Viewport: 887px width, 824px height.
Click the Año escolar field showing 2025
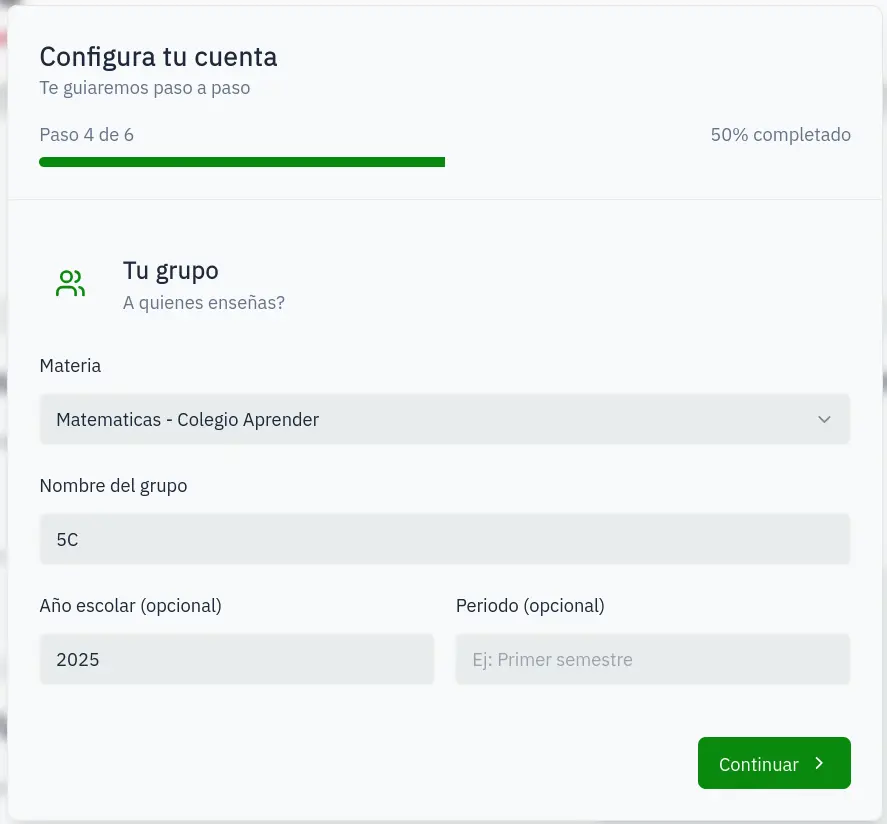click(x=237, y=659)
